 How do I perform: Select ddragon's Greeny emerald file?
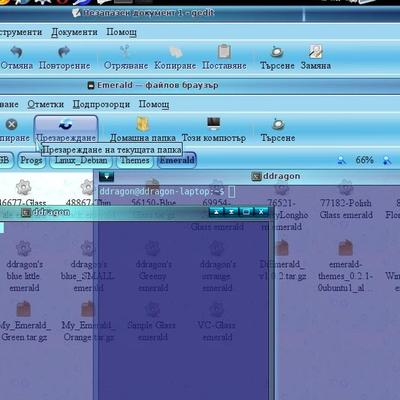coord(153,267)
